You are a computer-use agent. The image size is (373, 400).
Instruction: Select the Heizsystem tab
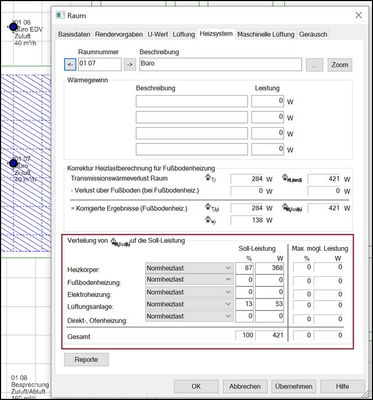216,34
